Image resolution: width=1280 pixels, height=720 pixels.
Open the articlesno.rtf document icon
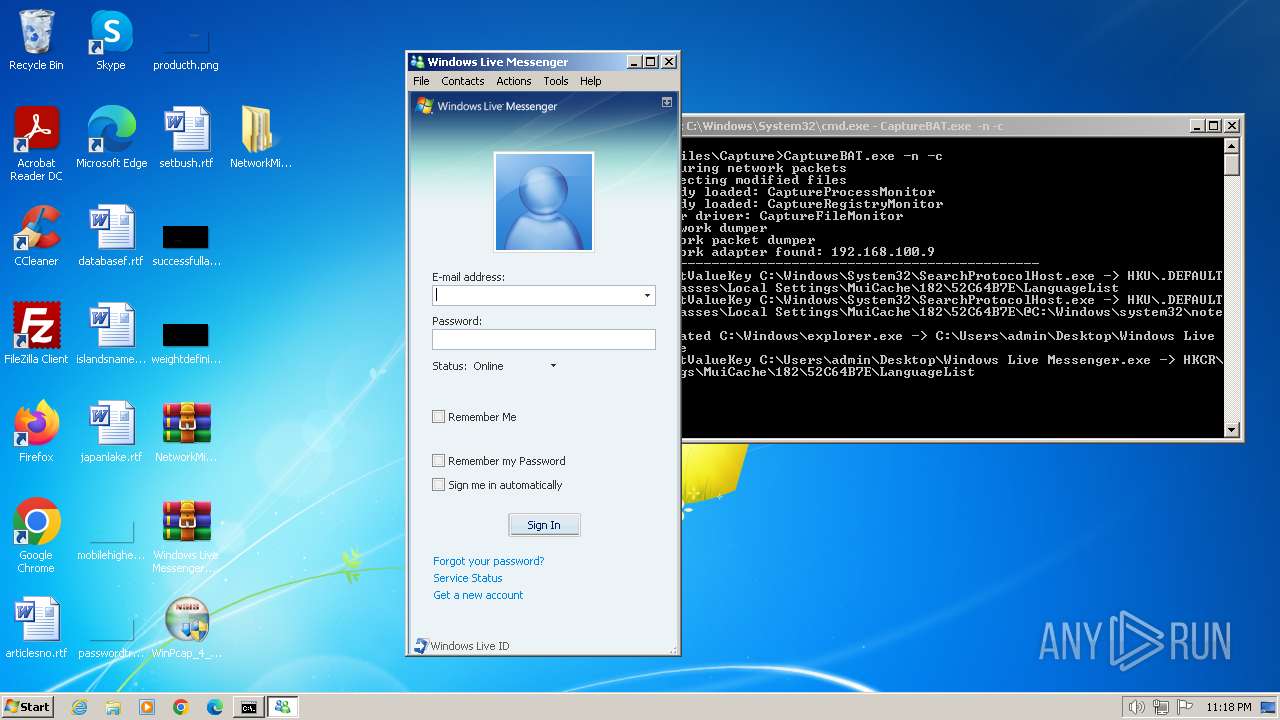tap(36, 628)
